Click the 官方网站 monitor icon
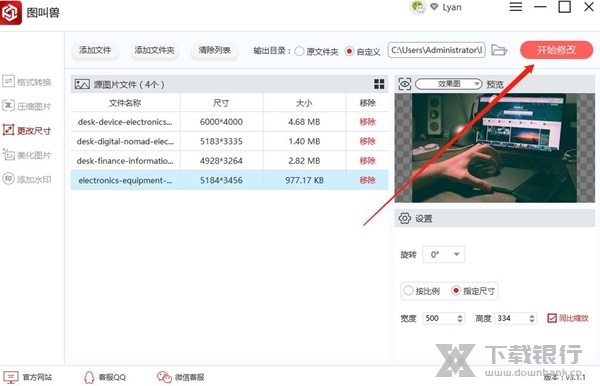600x386 pixels. 10,377
